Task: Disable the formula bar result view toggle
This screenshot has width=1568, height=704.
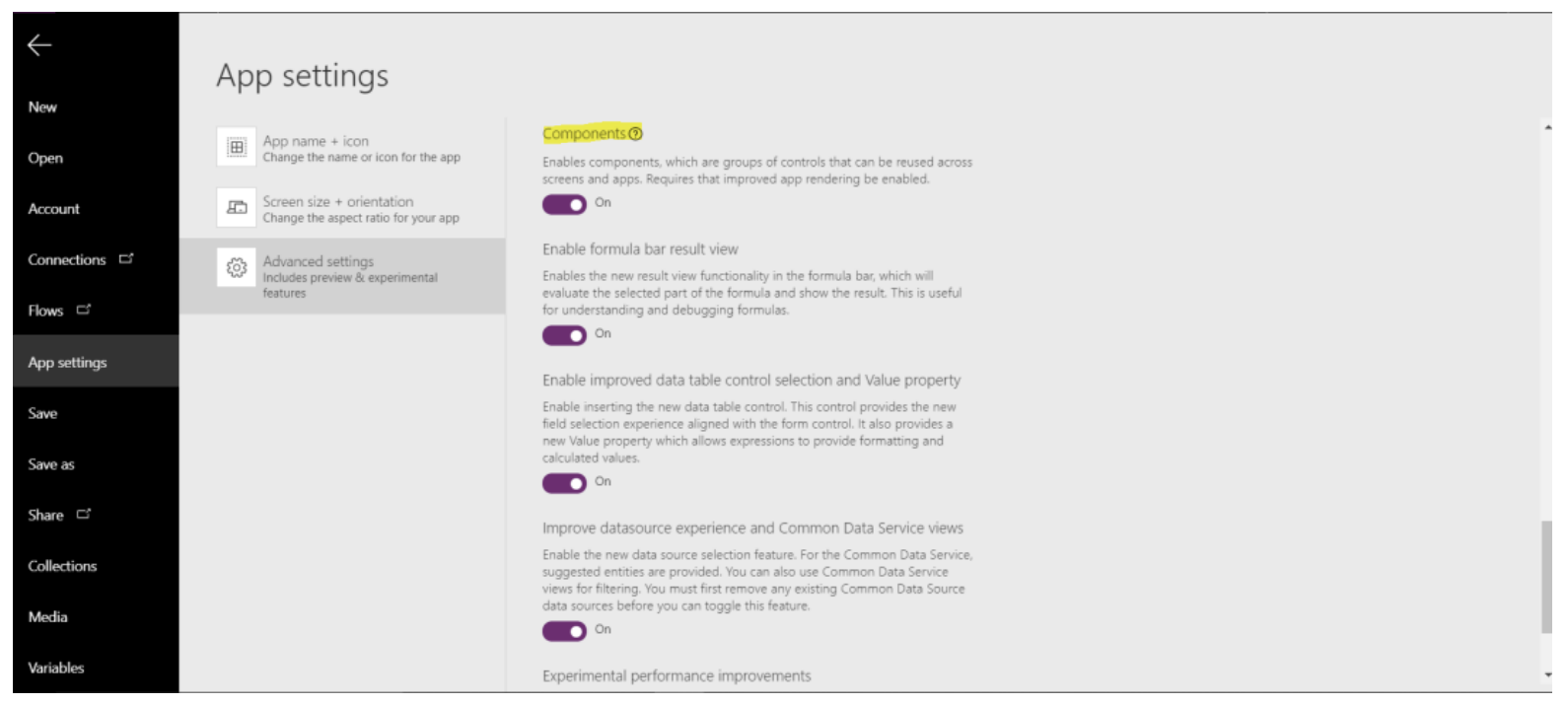Action: pos(564,335)
